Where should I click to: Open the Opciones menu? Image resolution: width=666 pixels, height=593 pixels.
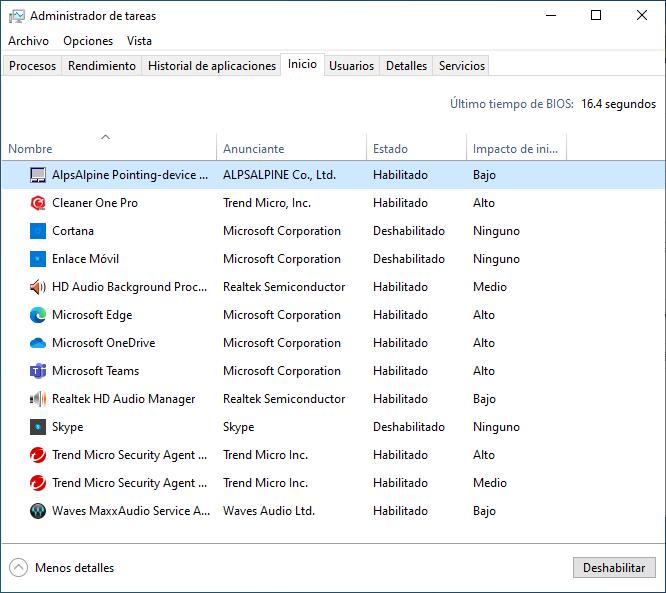pyautogui.click(x=88, y=41)
